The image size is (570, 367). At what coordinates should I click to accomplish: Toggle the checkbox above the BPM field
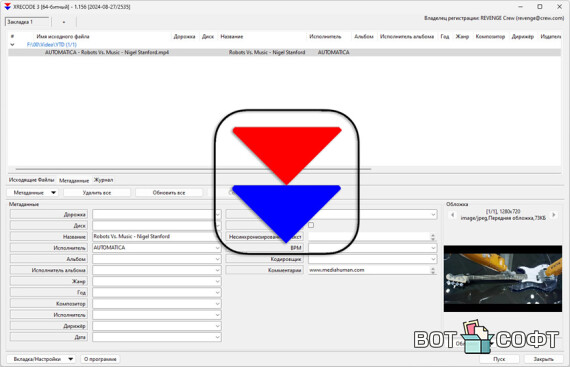(x=311, y=225)
